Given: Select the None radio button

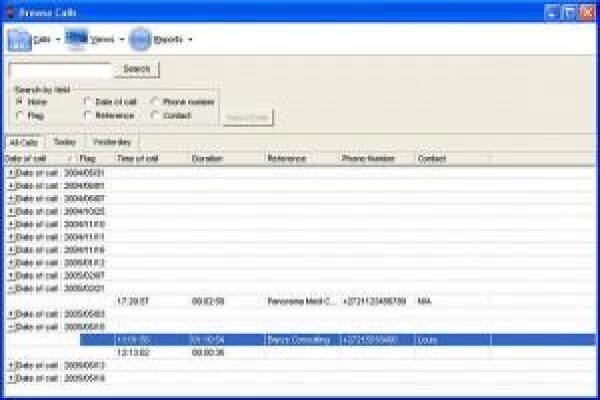Looking at the screenshot, I should point(20,101).
